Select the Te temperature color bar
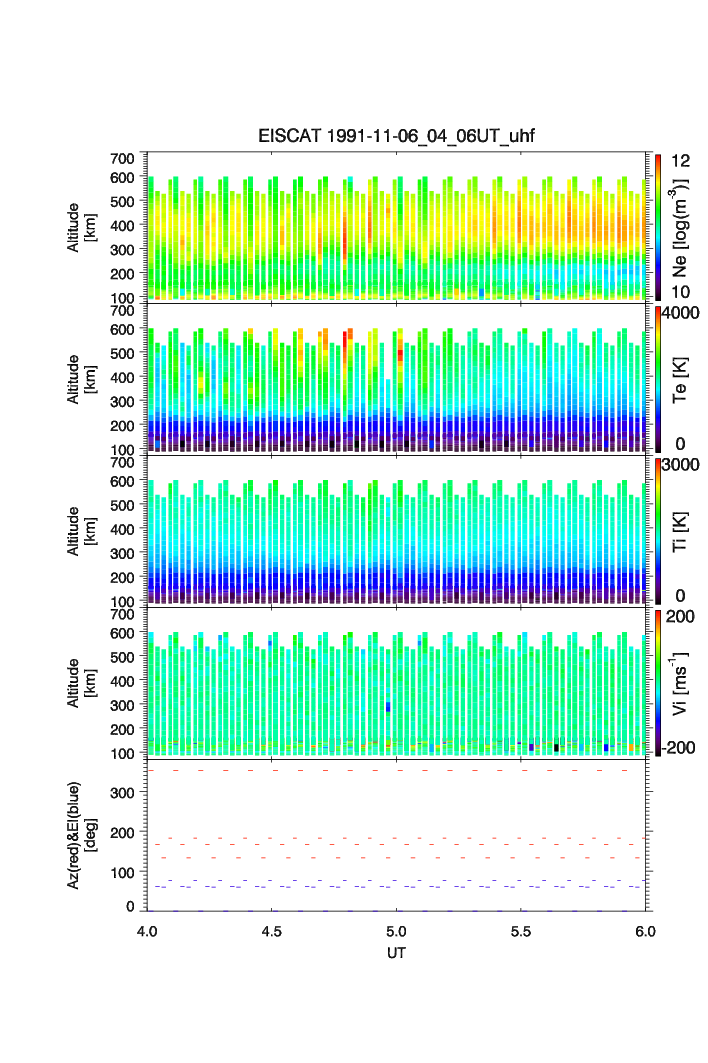Screen dimensions: 708x1063 pos(658,378)
